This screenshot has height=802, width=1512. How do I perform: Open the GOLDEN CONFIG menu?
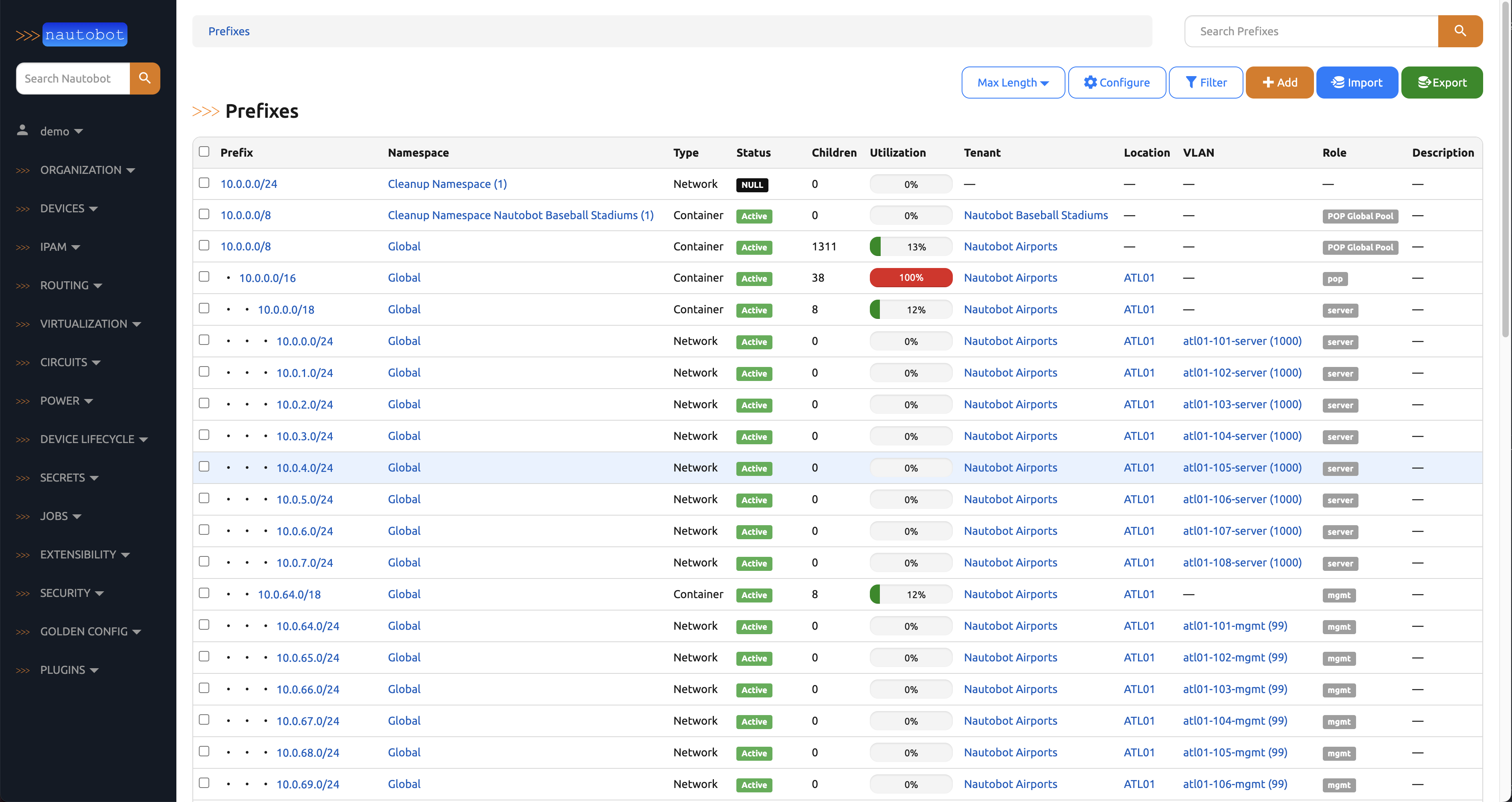point(90,631)
